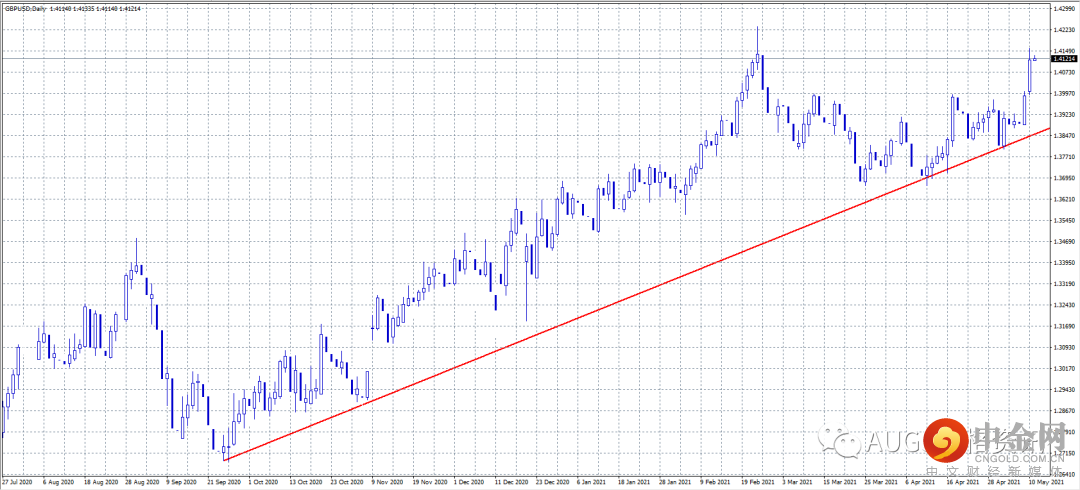Click the current price label 1.41214
The height and width of the screenshot is (490, 1080).
[x=1065, y=59]
